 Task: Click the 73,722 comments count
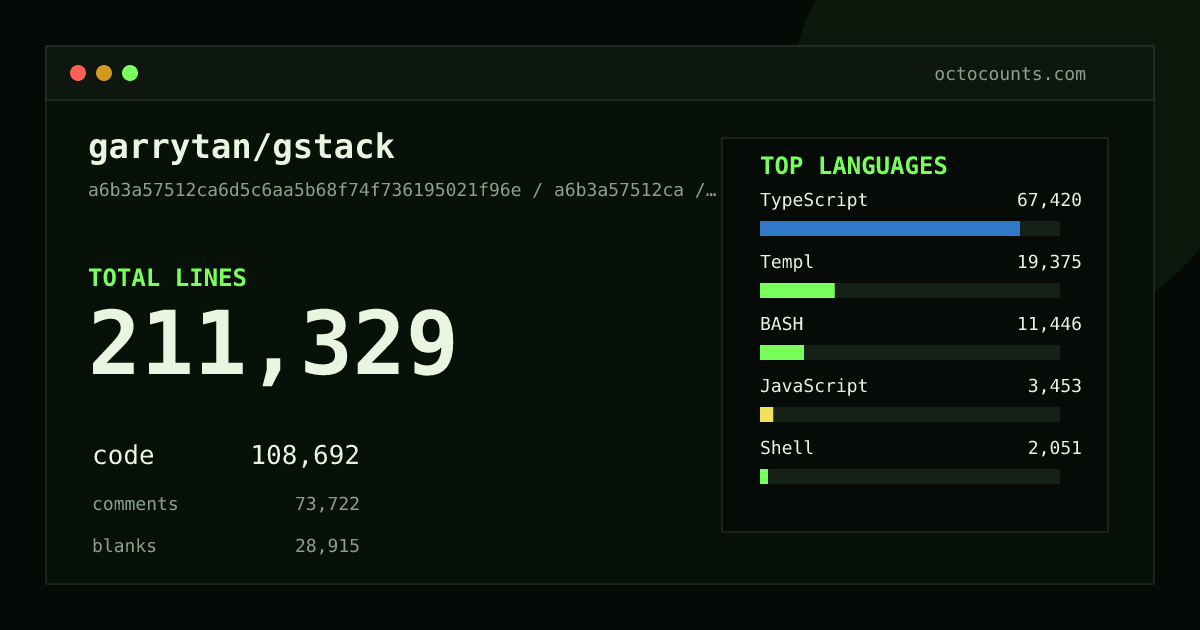(327, 504)
